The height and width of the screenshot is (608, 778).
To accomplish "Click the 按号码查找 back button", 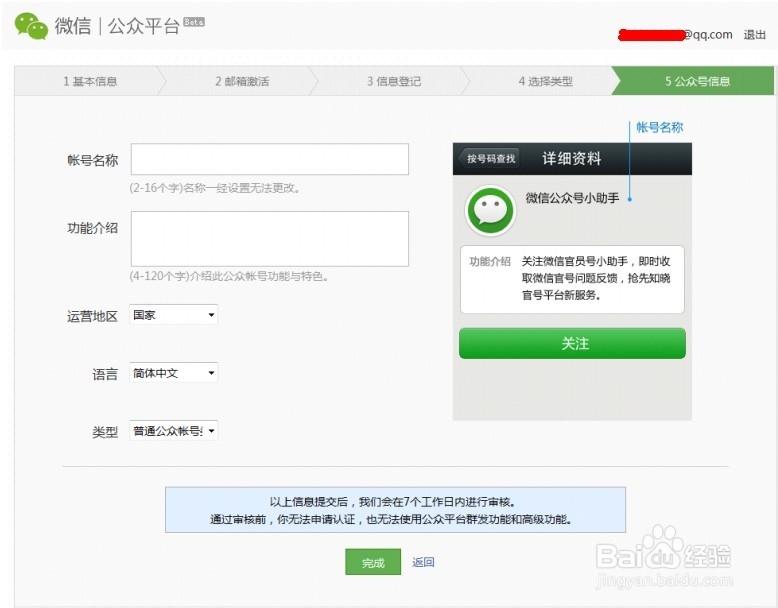I will [489, 158].
